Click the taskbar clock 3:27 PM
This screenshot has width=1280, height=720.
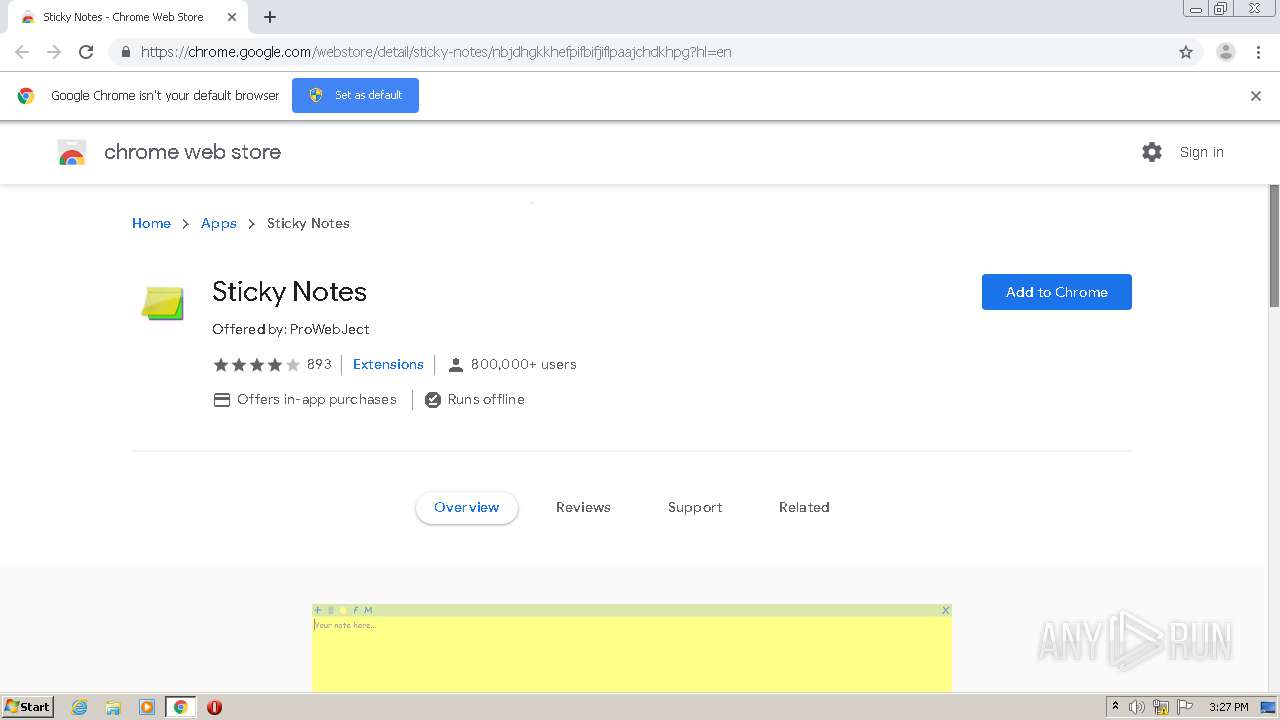pos(1228,707)
